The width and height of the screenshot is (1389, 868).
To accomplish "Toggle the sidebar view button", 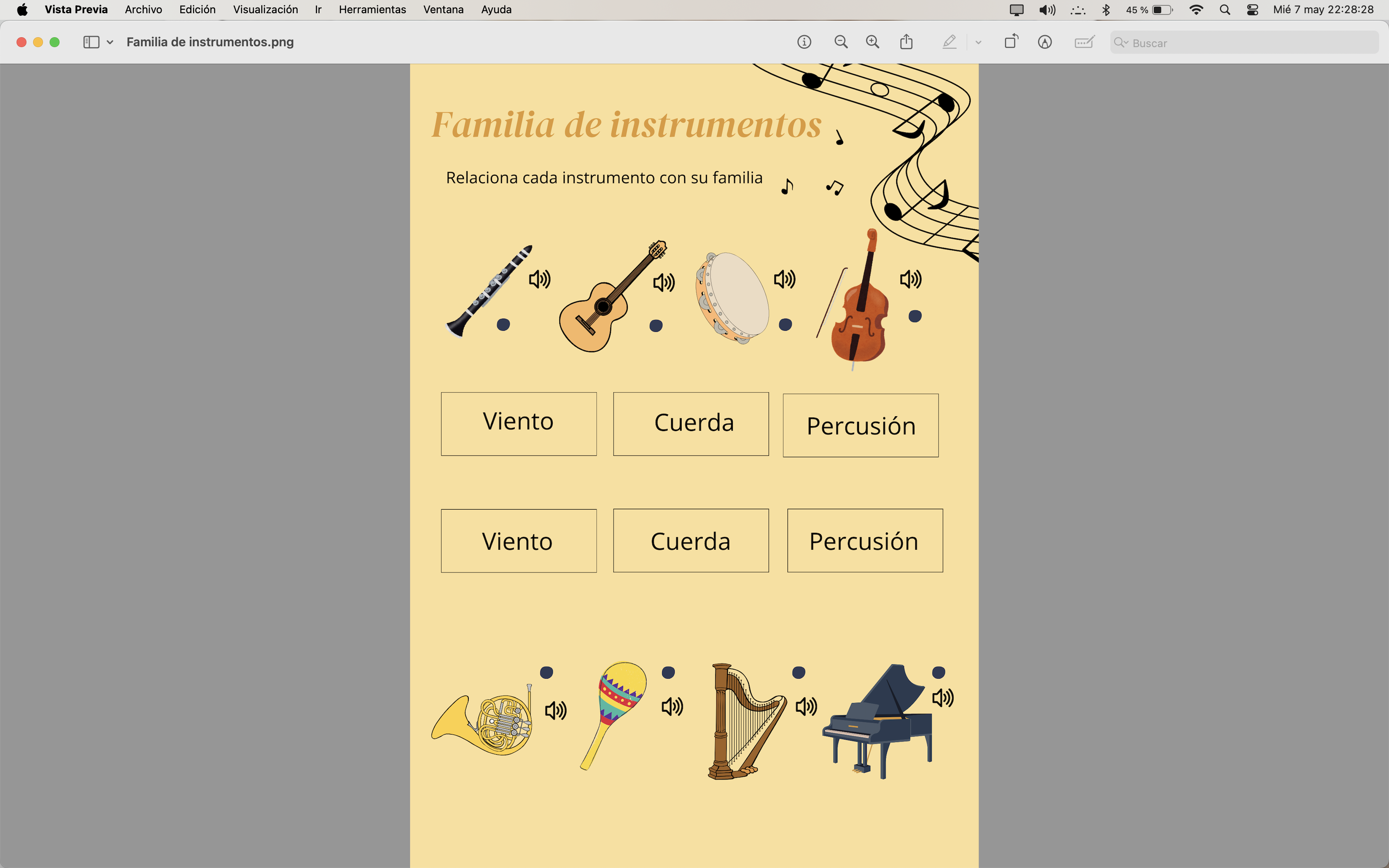I will coord(91,42).
